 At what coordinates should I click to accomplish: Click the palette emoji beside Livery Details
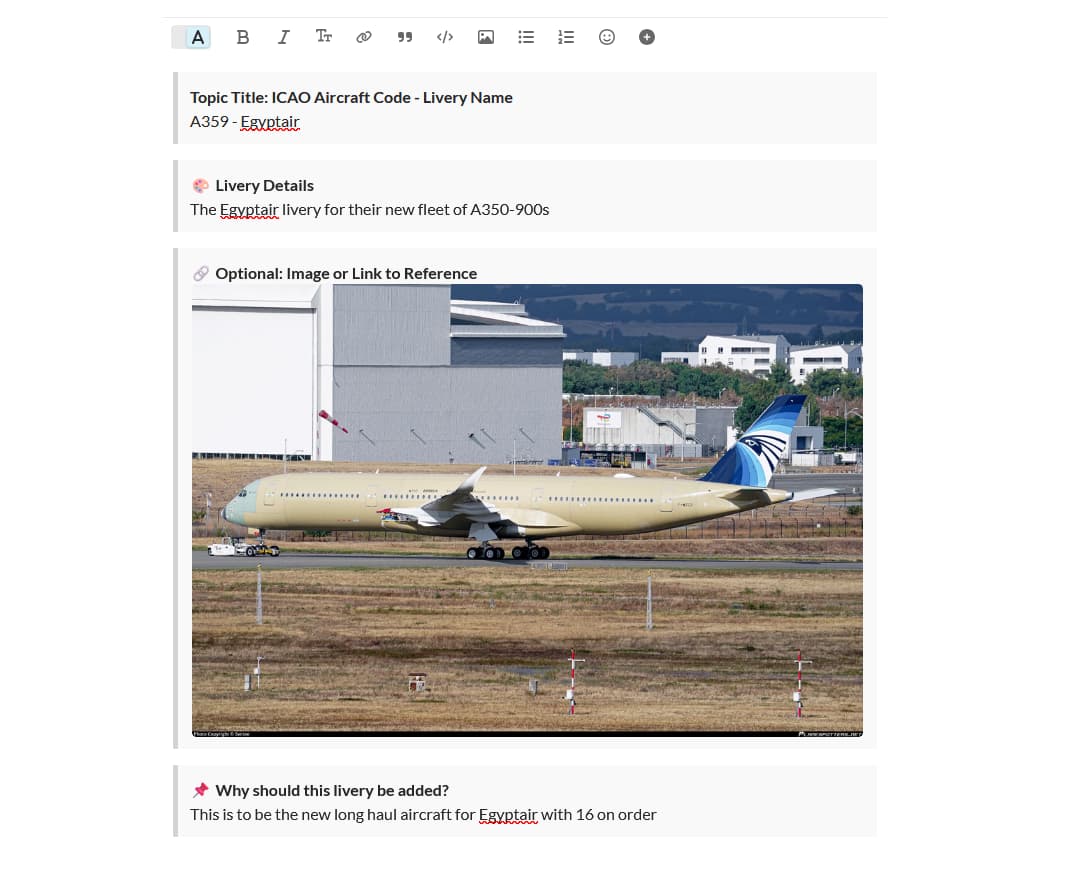[x=200, y=186]
